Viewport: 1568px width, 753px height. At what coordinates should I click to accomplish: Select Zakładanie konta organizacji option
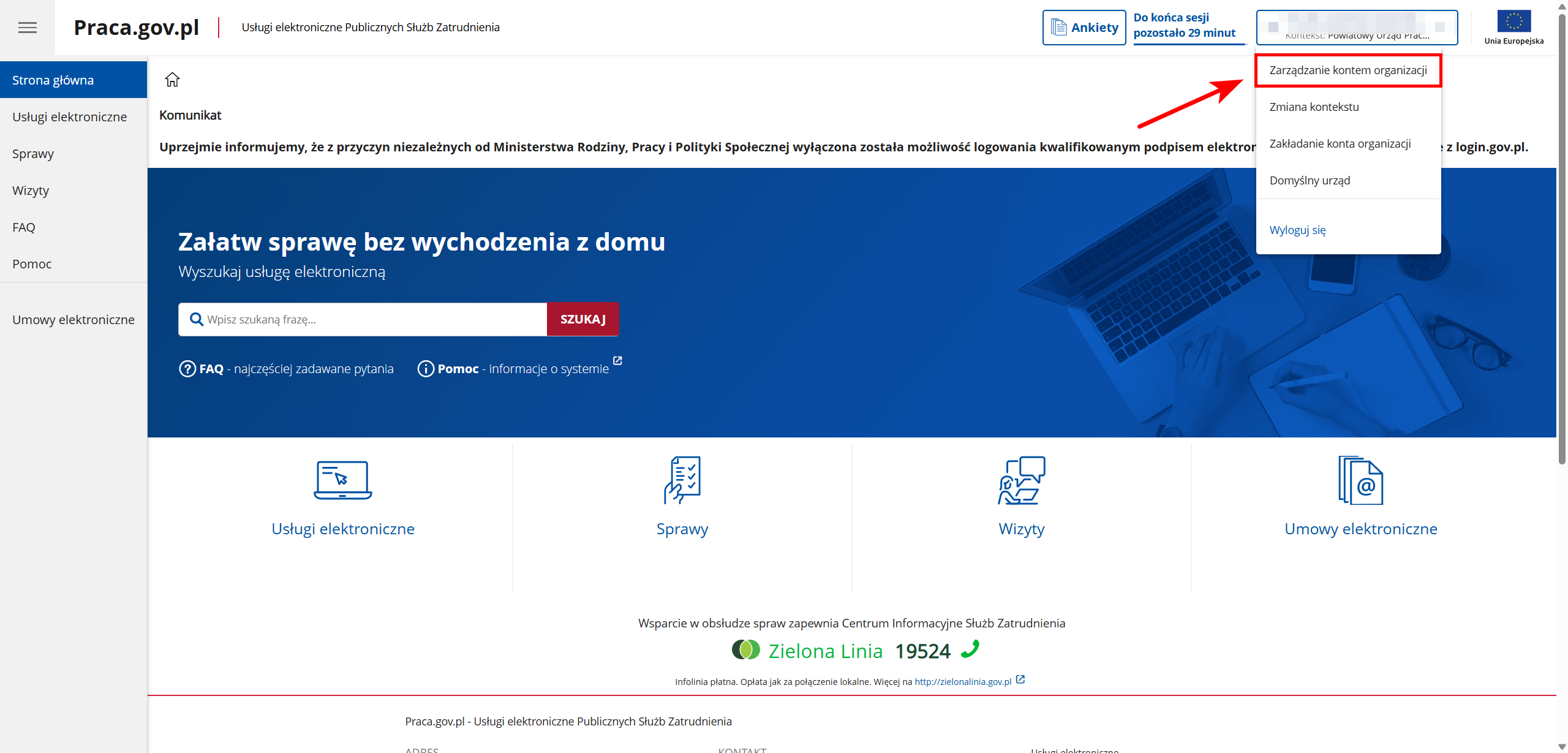pyautogui.click(x=1348, y=144)
